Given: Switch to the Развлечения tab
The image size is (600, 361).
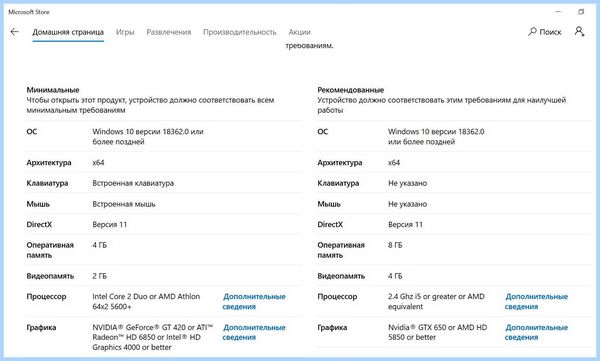Looking at the screenshot, I should point(169,32).
